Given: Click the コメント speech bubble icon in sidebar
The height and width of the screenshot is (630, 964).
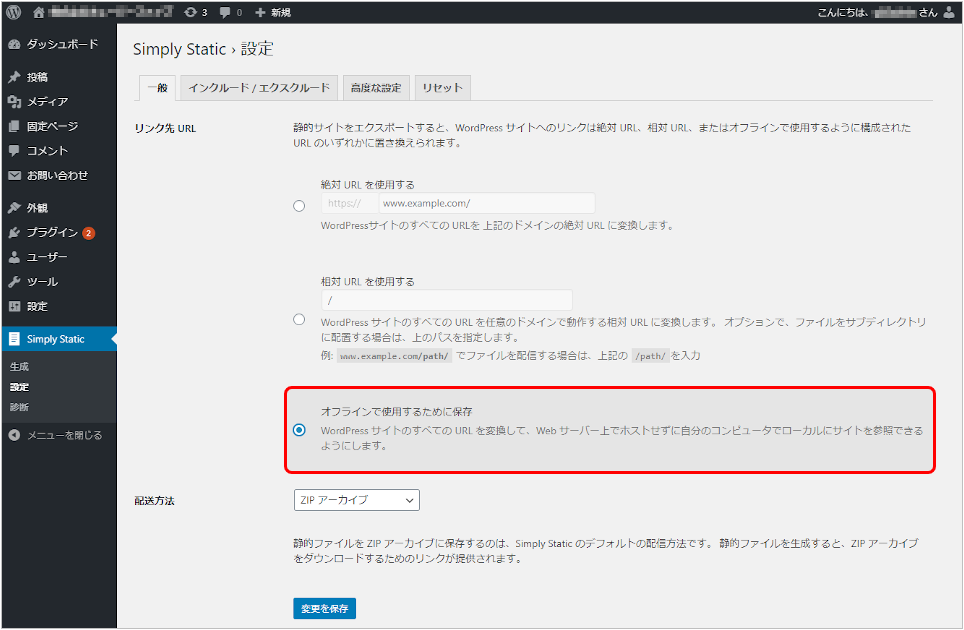Looking at the screenshot, I should [14, 151].
